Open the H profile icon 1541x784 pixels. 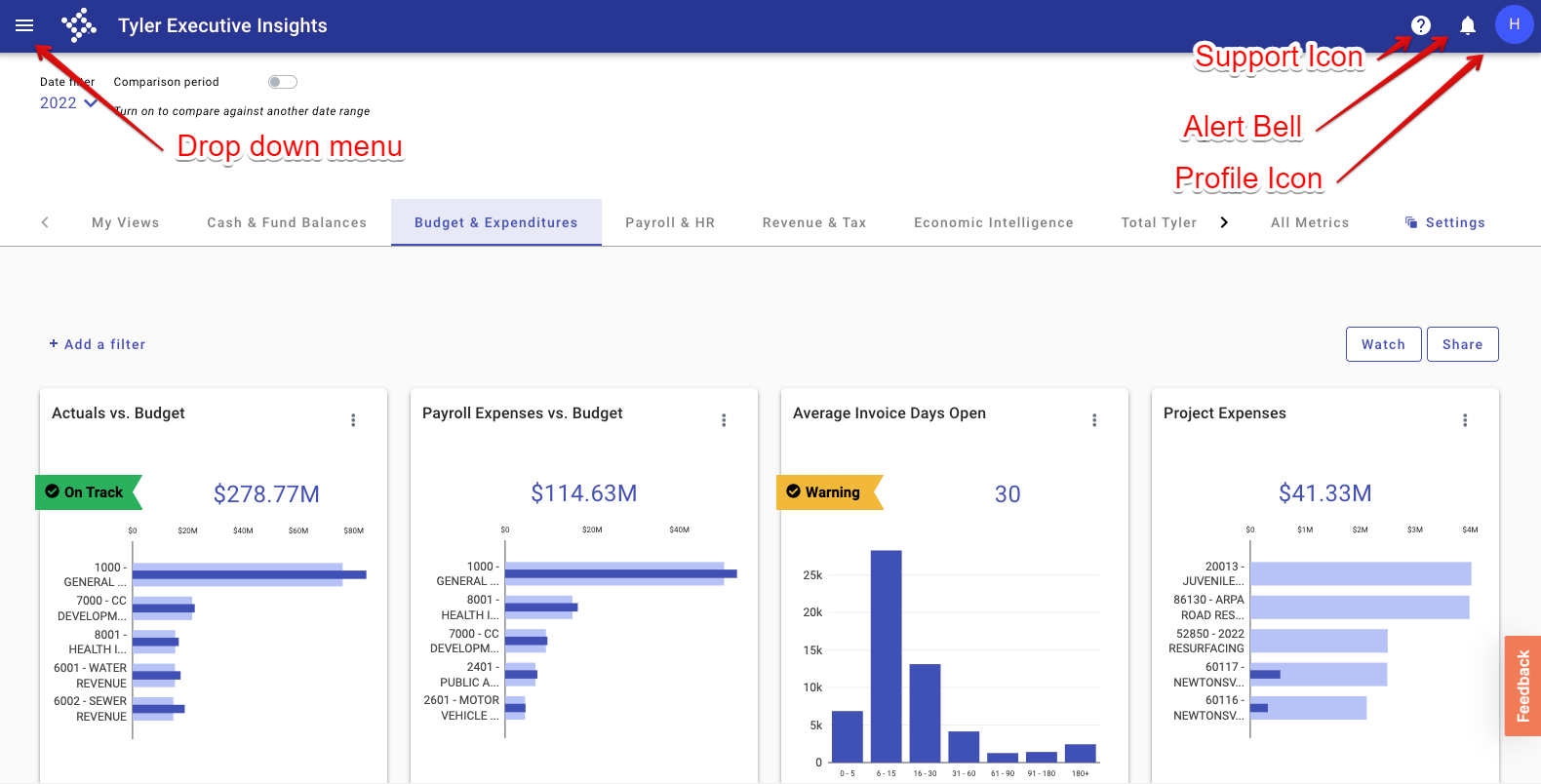pyautogui.click(x=1515, y=24)
